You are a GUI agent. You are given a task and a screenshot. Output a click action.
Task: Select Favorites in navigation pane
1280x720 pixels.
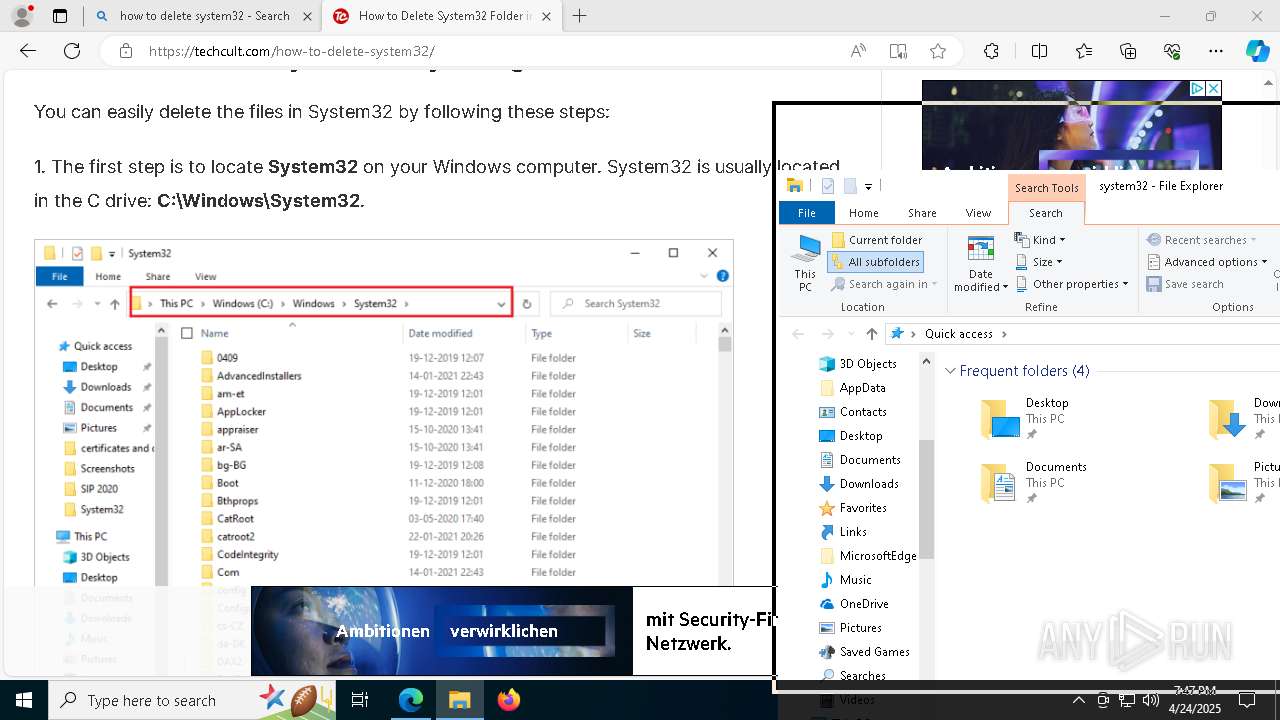pyautogui.click(x=863, y=508)
